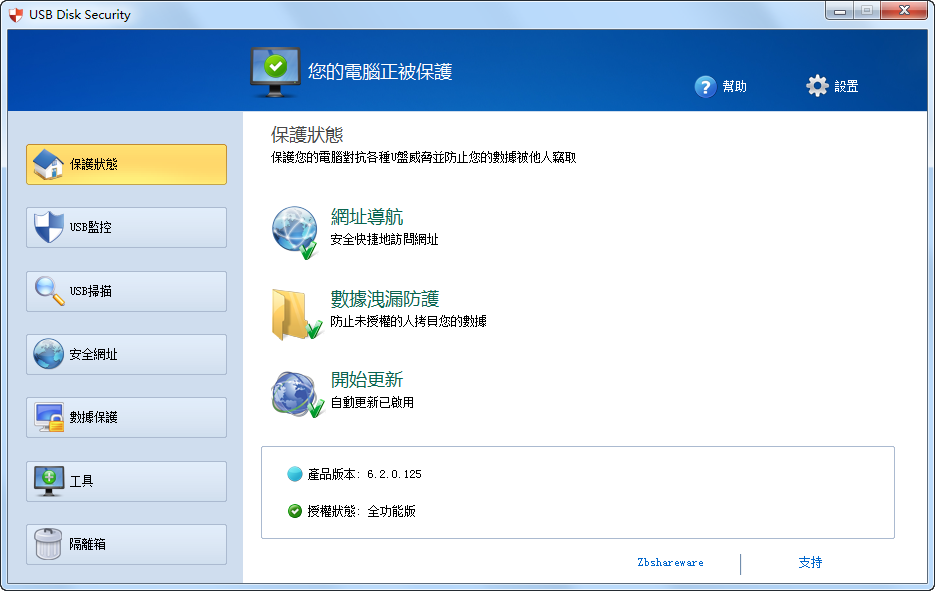Screen dimensions: 935x591
Task: Select the 數據保護 sidebar item
Action: tap(126, 417)
